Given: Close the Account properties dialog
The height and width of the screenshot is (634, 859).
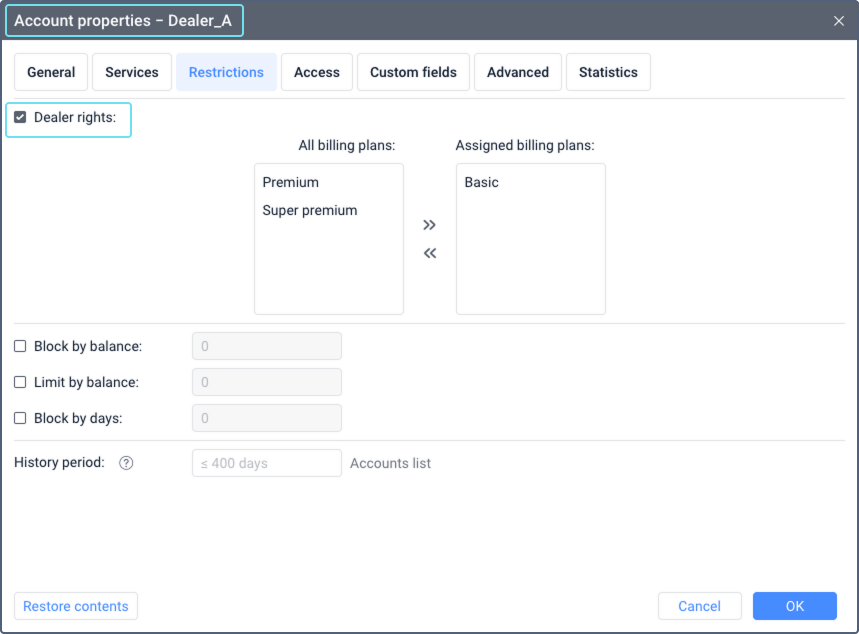Looking at the screenshot, I should tap(838, 20).
